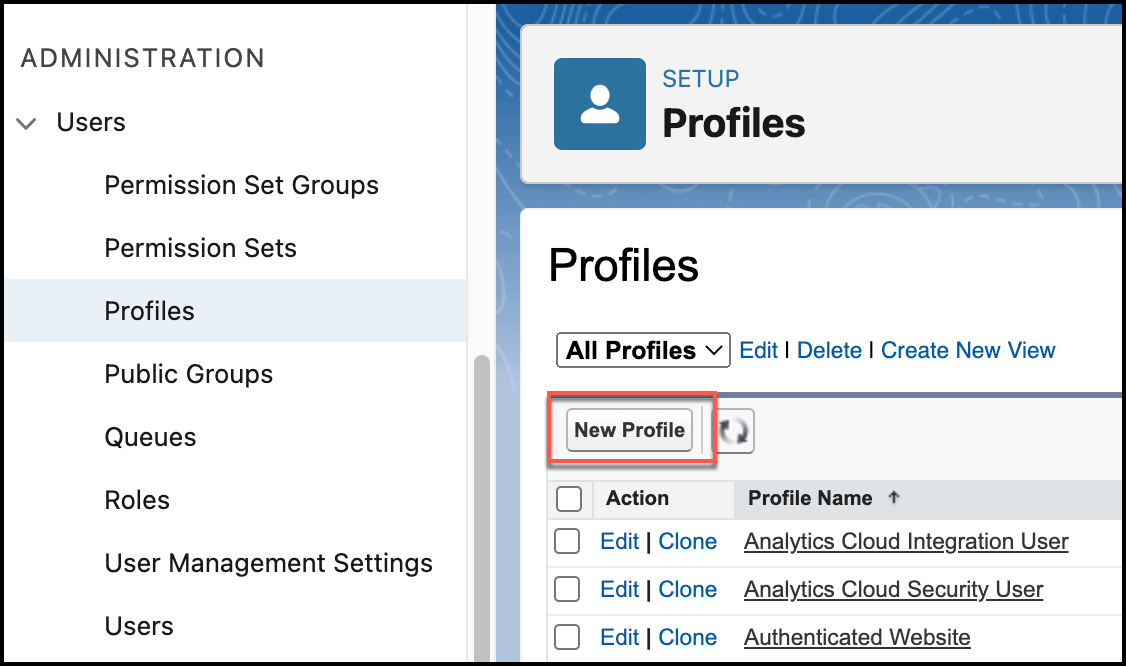Screen dimensions: 1126x666
Task: Toggle the select-all header checkbox
Action: pyautogui.click(x=568, y=498)
